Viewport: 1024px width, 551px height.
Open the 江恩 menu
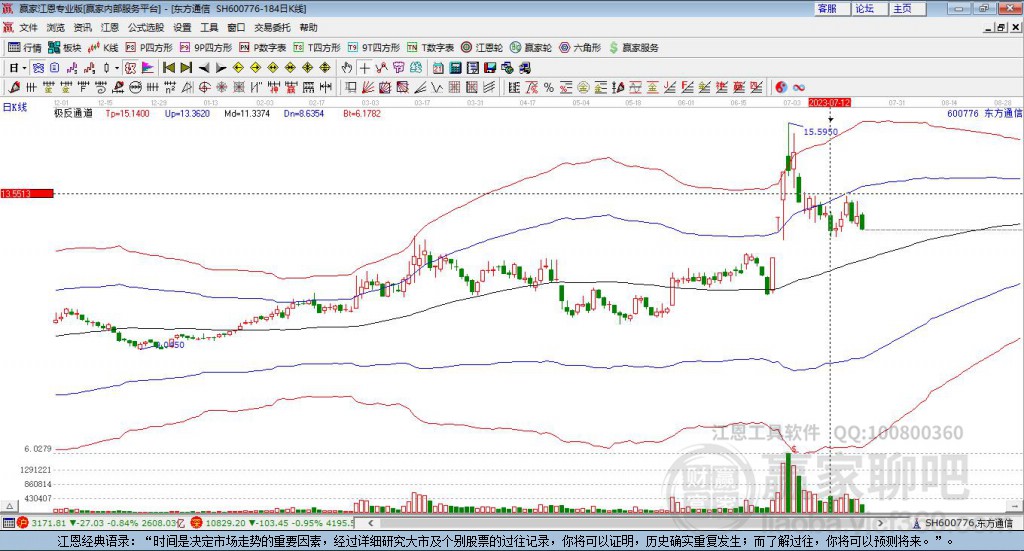110,27
